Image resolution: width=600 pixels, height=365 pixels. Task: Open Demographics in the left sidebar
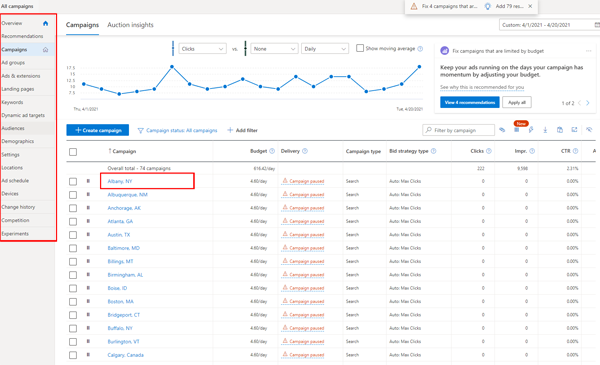[x=18, y=141]
